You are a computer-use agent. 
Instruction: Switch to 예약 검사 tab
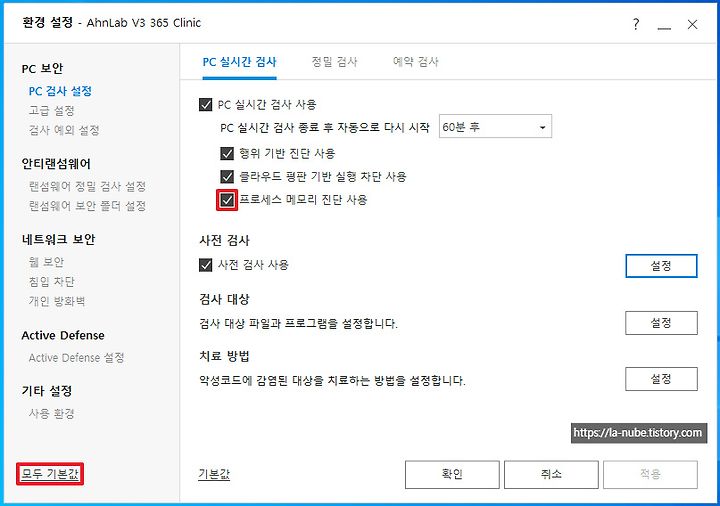coord(416,62)
